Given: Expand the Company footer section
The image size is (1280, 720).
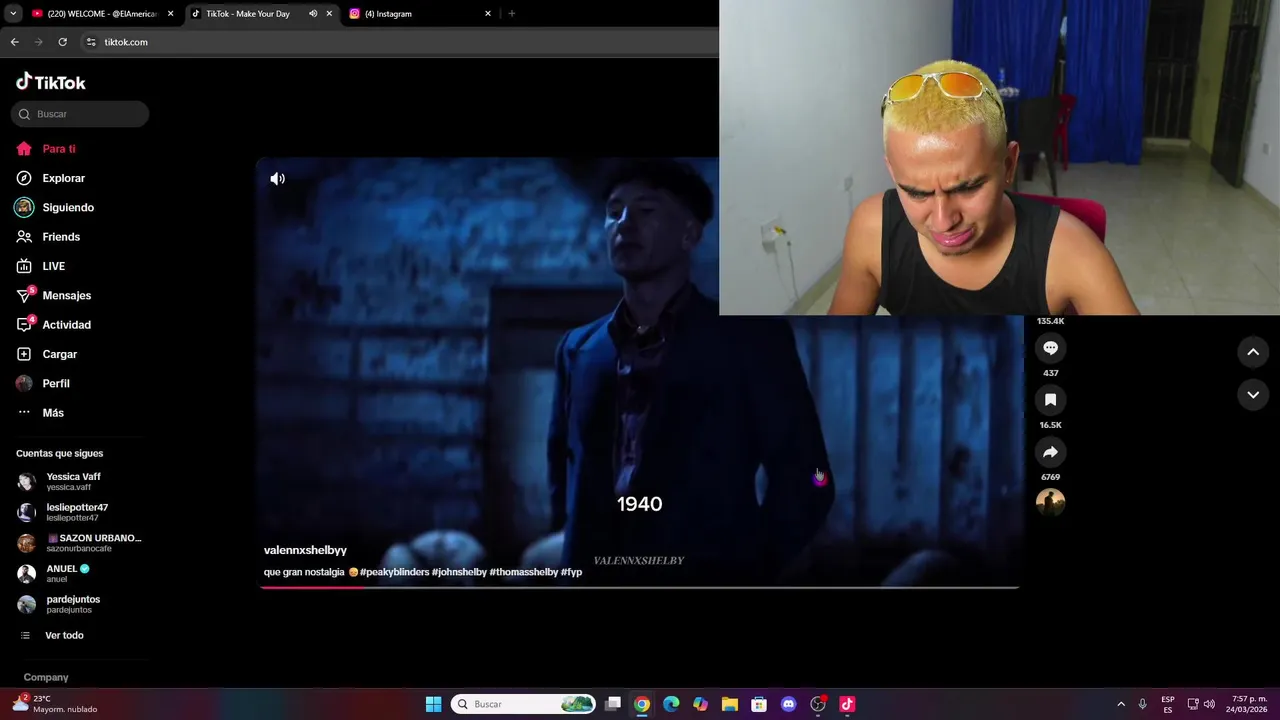Looking at the screenshot, I should coord(46,677).
